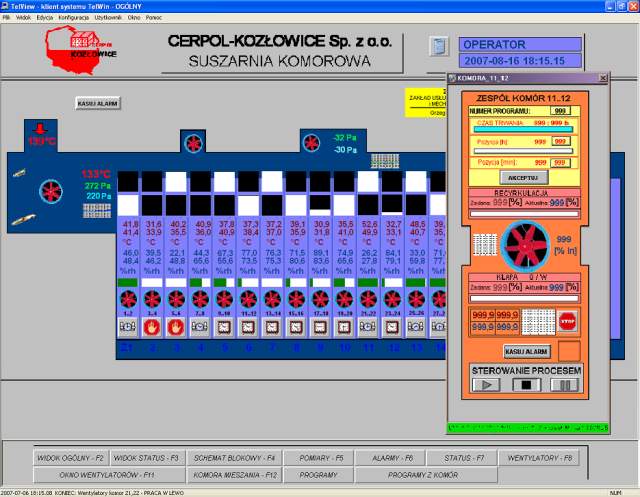The height and width of the screenshot is (497, 640).
Task: Open the chart icon for chambers 23..24
Action: click(392, 327)
